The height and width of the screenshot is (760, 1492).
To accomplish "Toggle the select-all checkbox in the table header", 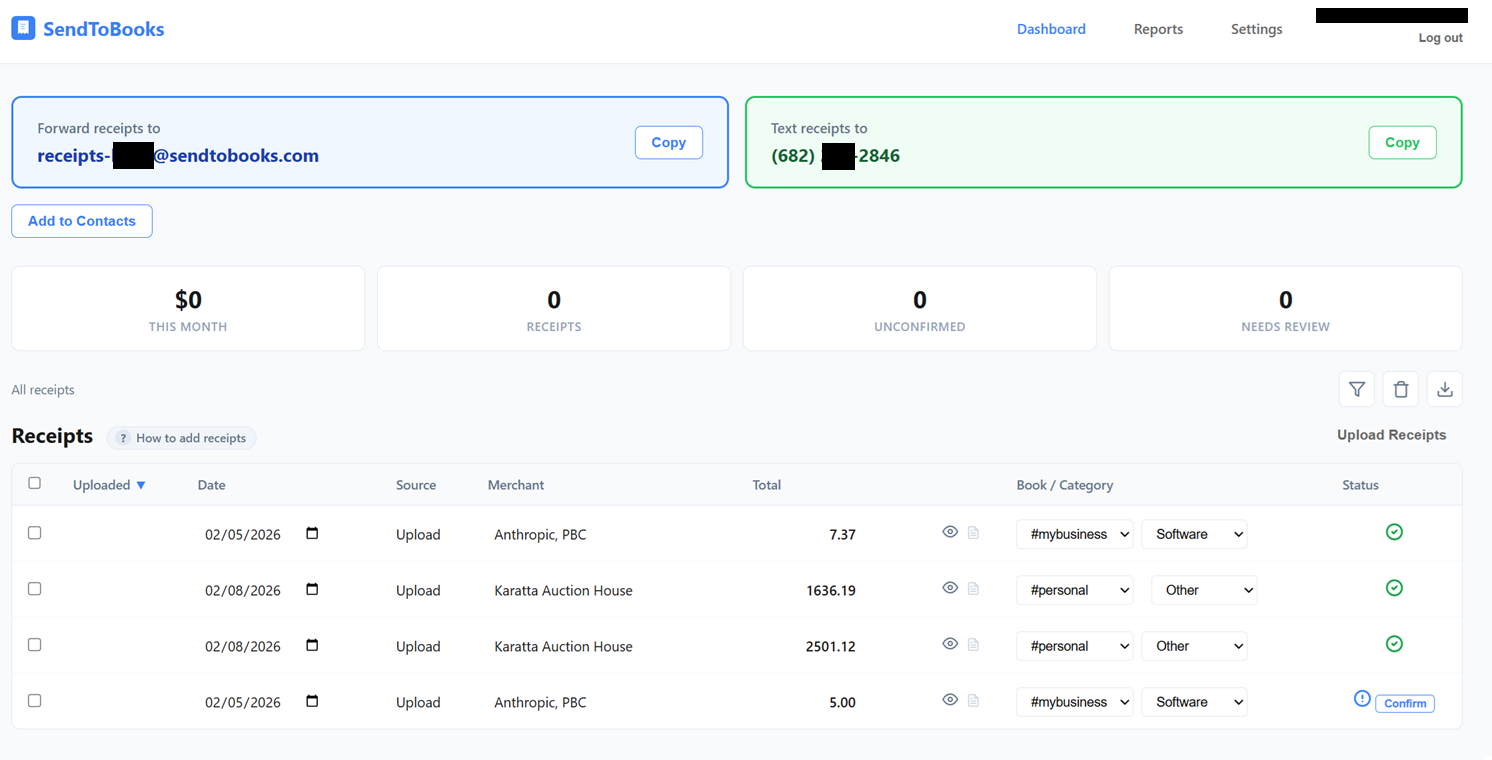I will tap(34, 482).
